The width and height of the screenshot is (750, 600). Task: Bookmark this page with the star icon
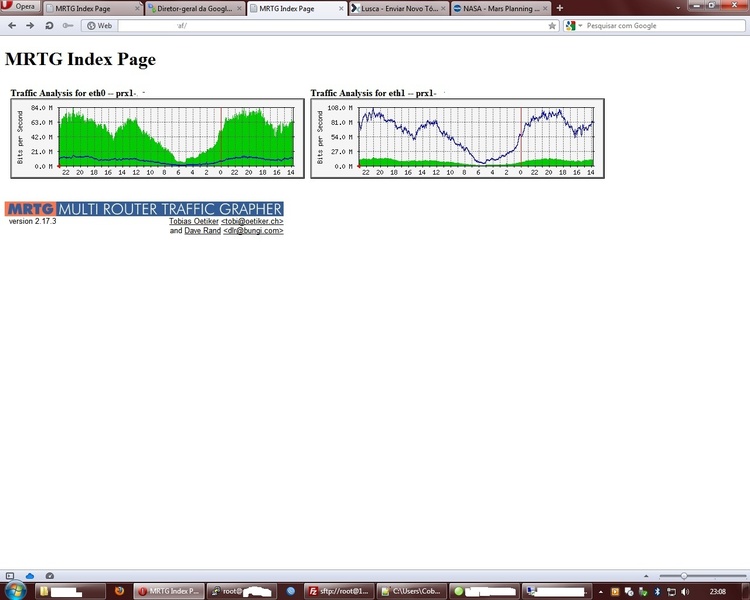pos(552,26)
